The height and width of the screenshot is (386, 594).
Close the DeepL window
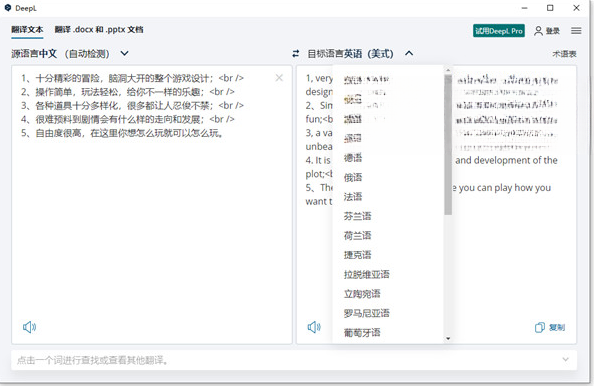tap(576, 8)
